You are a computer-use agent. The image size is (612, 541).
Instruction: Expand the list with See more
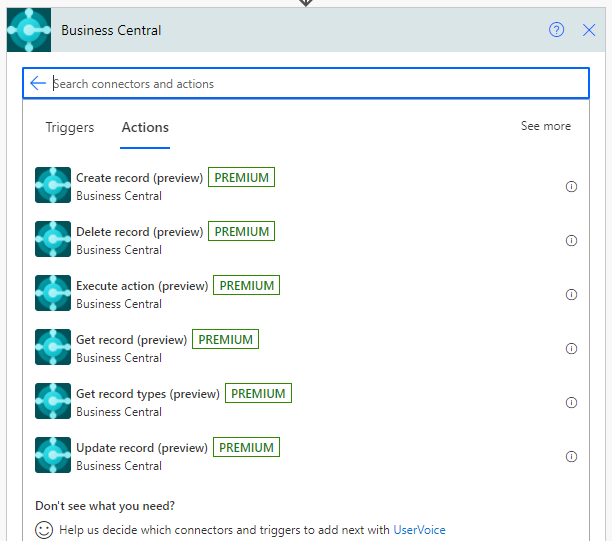[545, 126]
